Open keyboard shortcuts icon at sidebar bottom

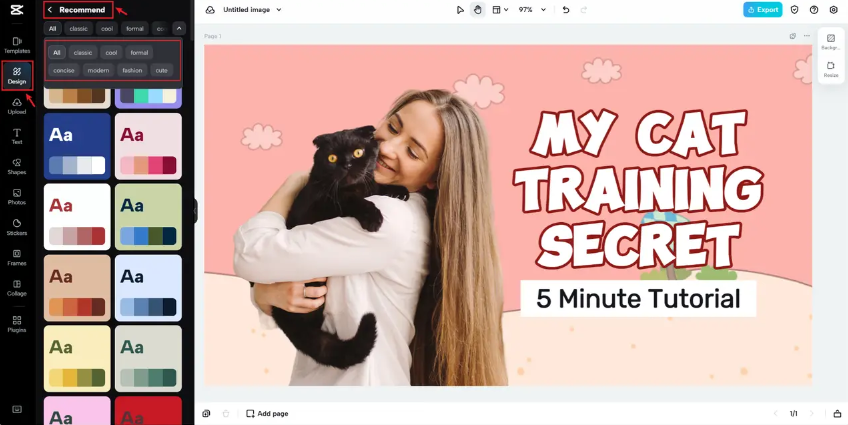tap(17, 409)
